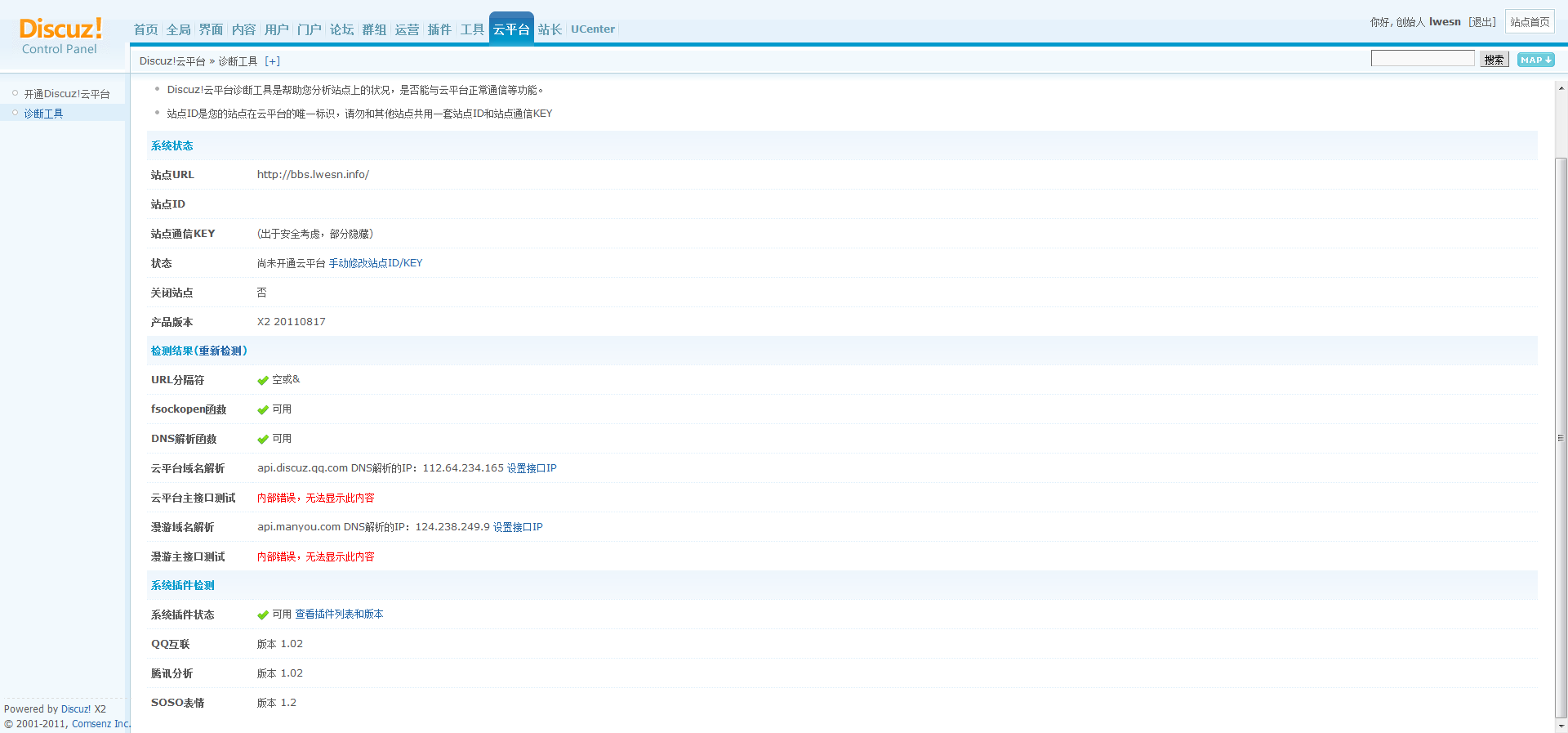Click the scrollbar down arrow
The width and height of the screenshot is (1568, 733).
[x=1561, y=726]
